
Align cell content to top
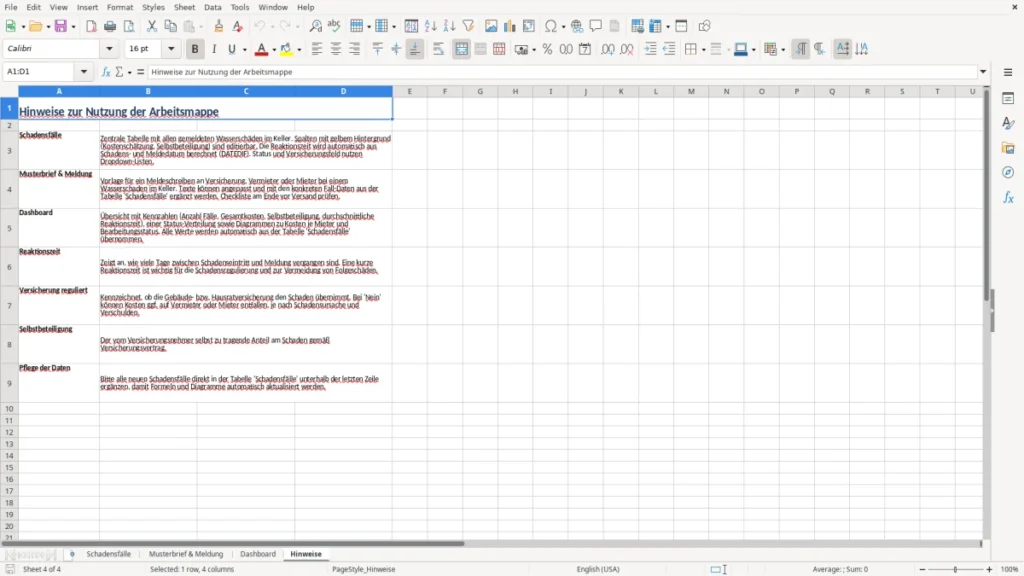(x=377, y=49)
